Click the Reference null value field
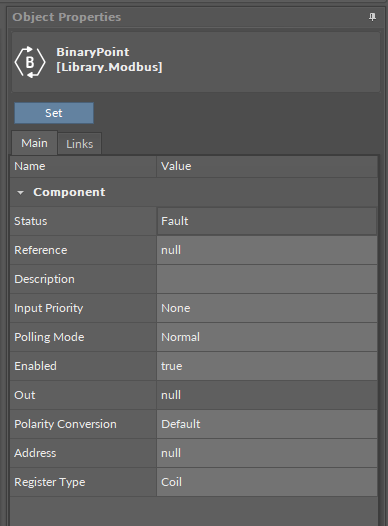This screenshot has width=388, height=526. (267, 250)
